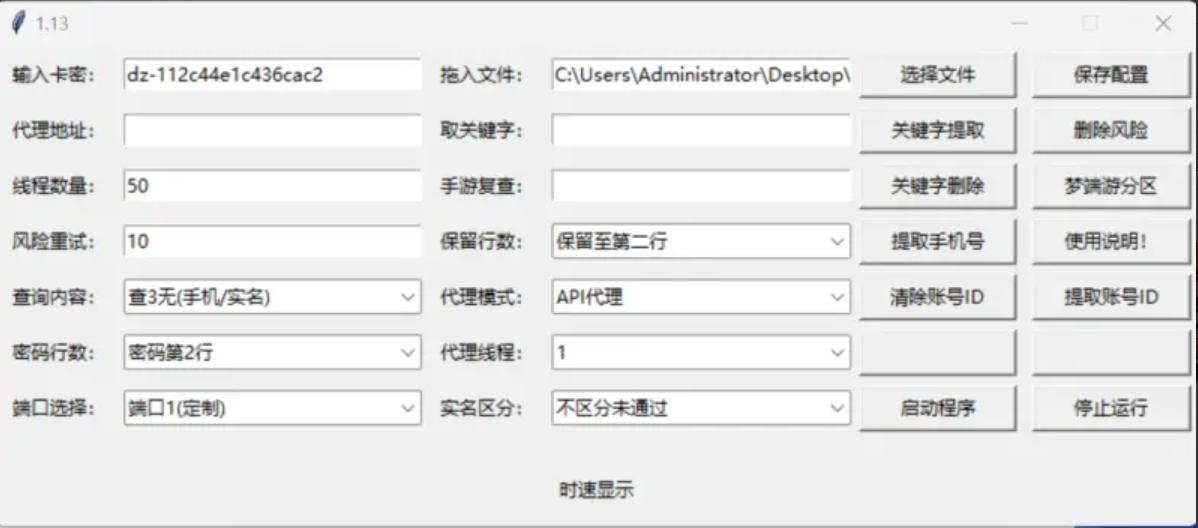Viewport: 1198px width, 528px height.
Task: Open the 代理模式 dropdown showing API代理
Action: [701, 297]
